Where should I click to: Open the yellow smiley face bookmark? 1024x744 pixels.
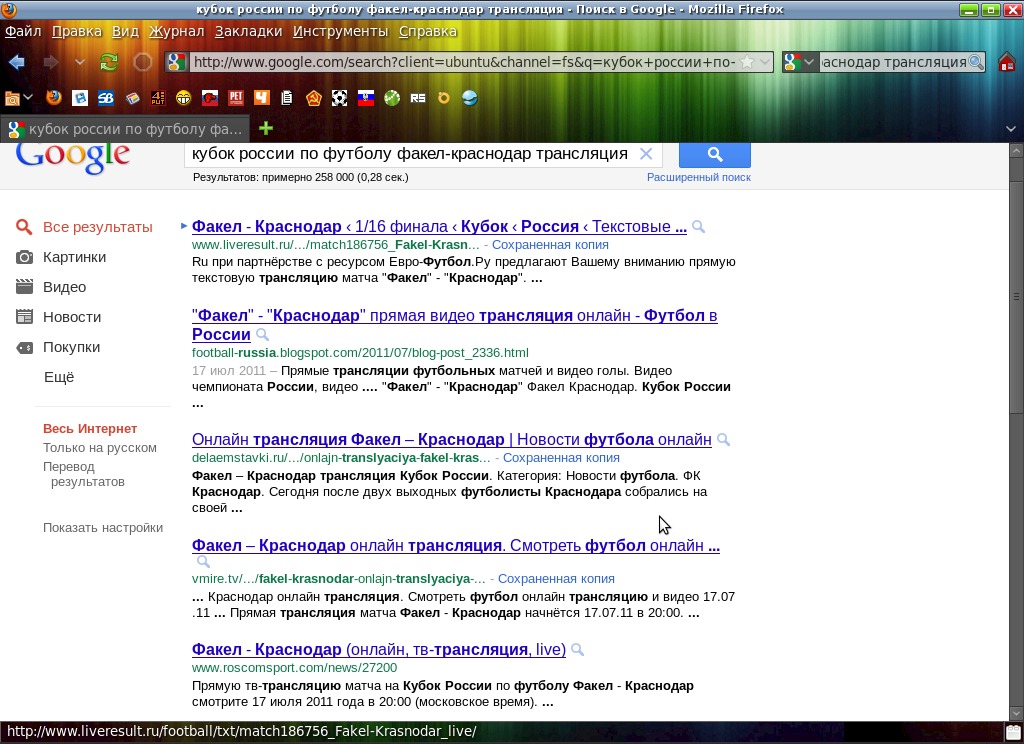coord(184,98)
